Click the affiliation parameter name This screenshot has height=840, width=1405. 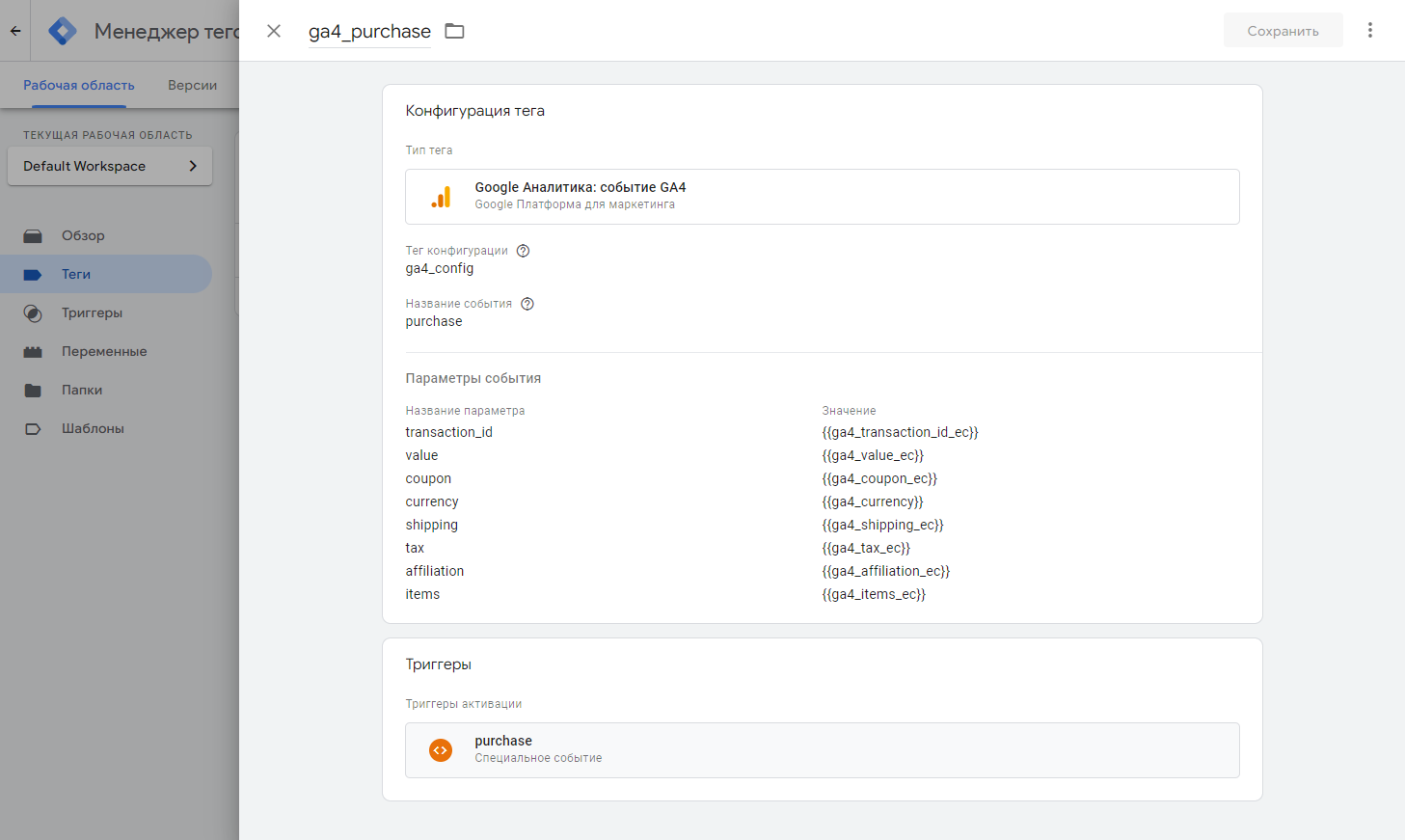pyautogui.click(x=435, y=571)
